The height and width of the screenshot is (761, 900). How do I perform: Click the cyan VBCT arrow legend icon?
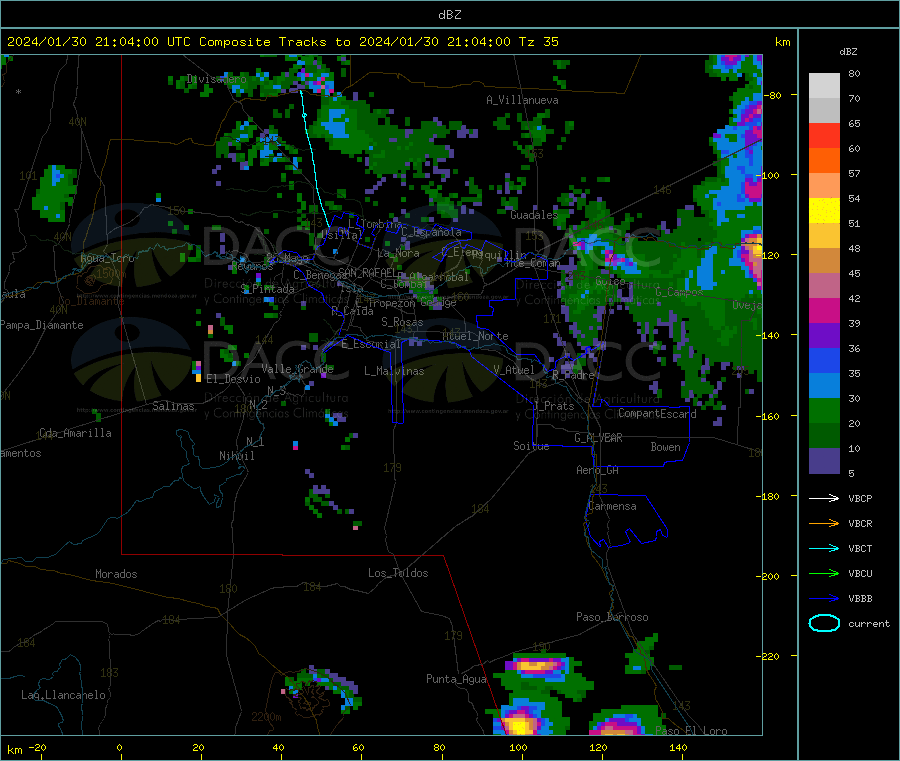(x=824, y=549)
